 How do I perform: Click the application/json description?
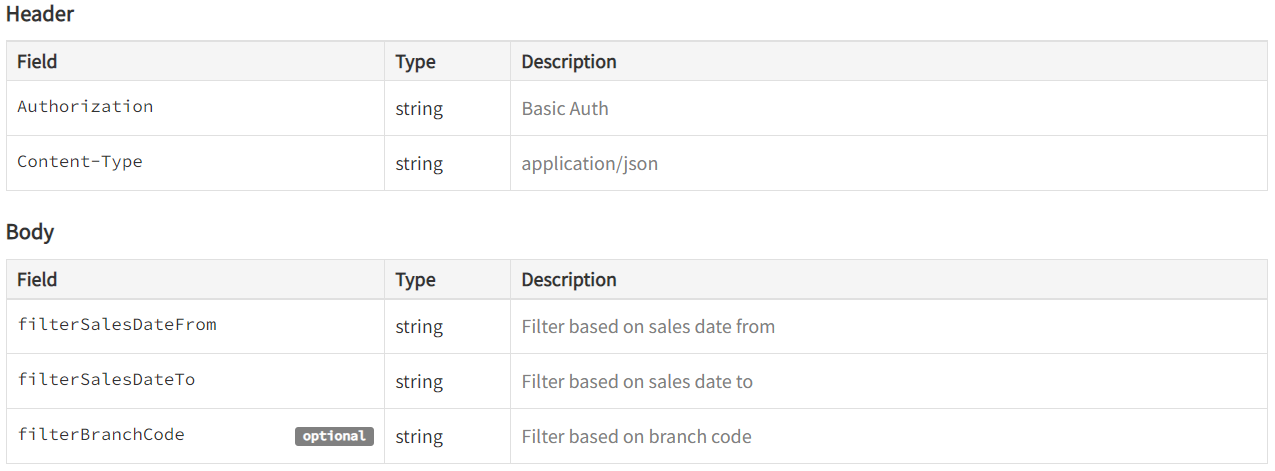[x=590, y=163]
